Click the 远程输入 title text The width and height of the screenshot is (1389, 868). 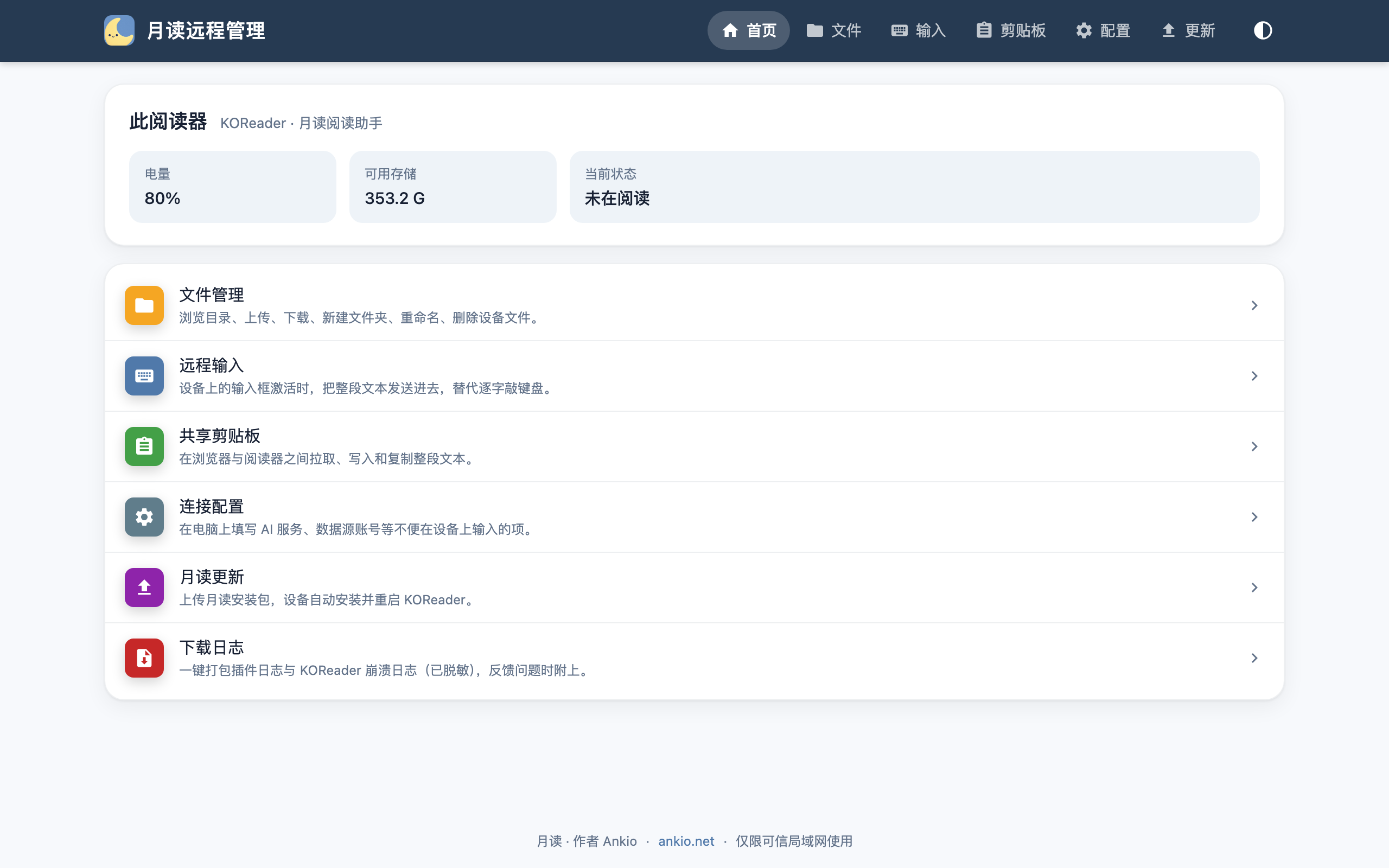coord(211,366)
